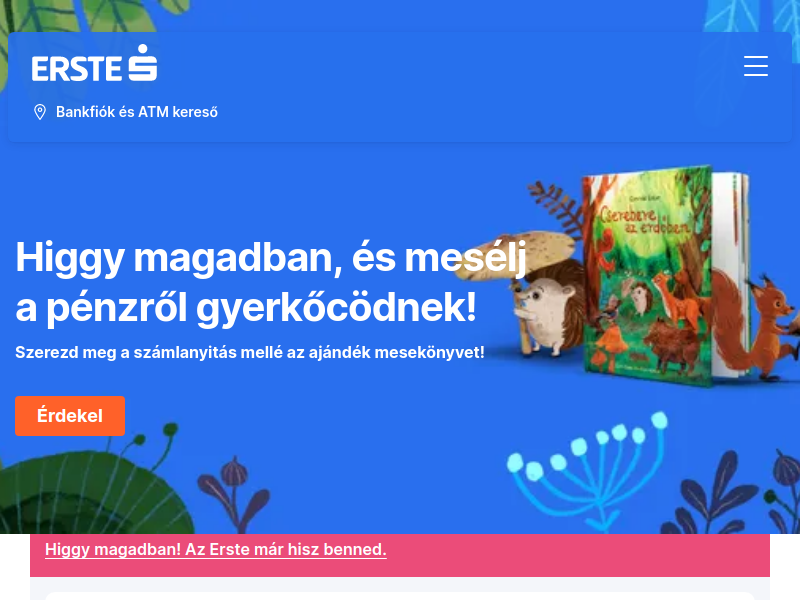Click headline 'Higgy magadban, és mesélj'

271,258
